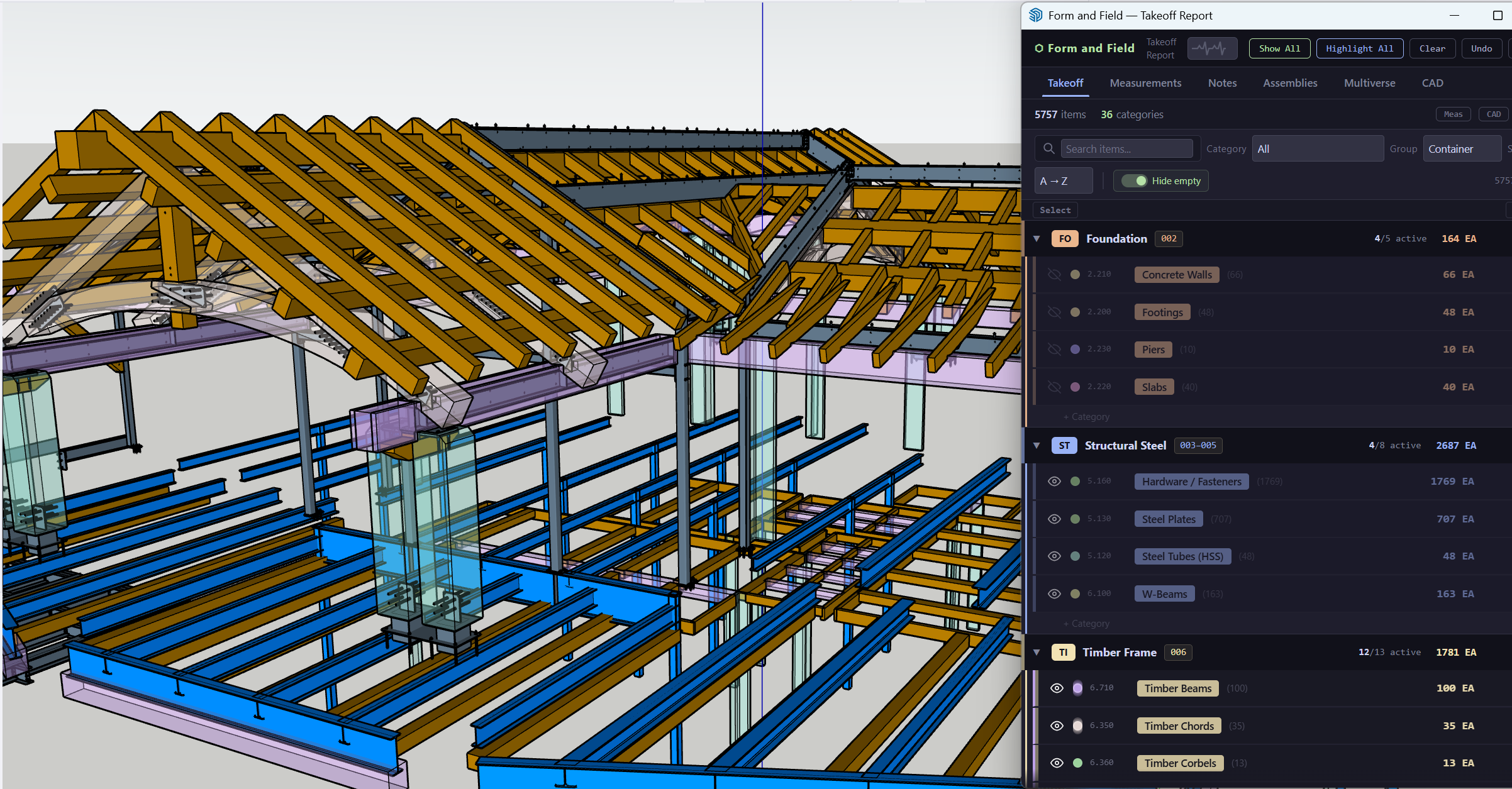Collapse the Foundation group
Screen dimensions: 1512x789
point(1037,239)
